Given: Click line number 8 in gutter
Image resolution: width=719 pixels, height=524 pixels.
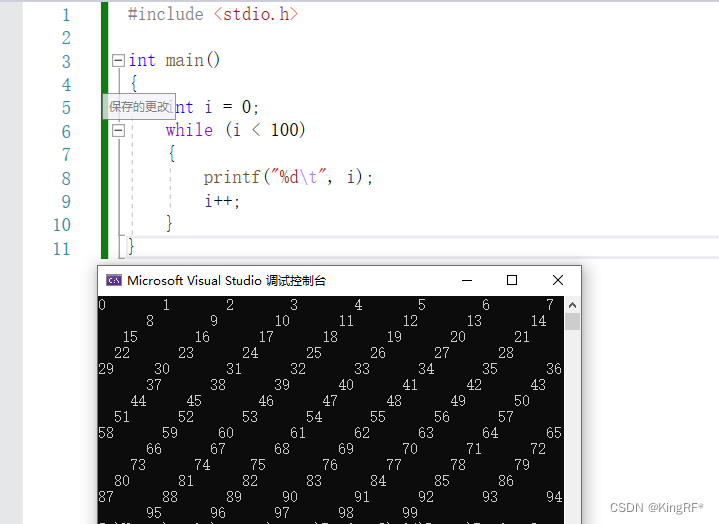Looking at the screenshot, I should click(66, 179).
